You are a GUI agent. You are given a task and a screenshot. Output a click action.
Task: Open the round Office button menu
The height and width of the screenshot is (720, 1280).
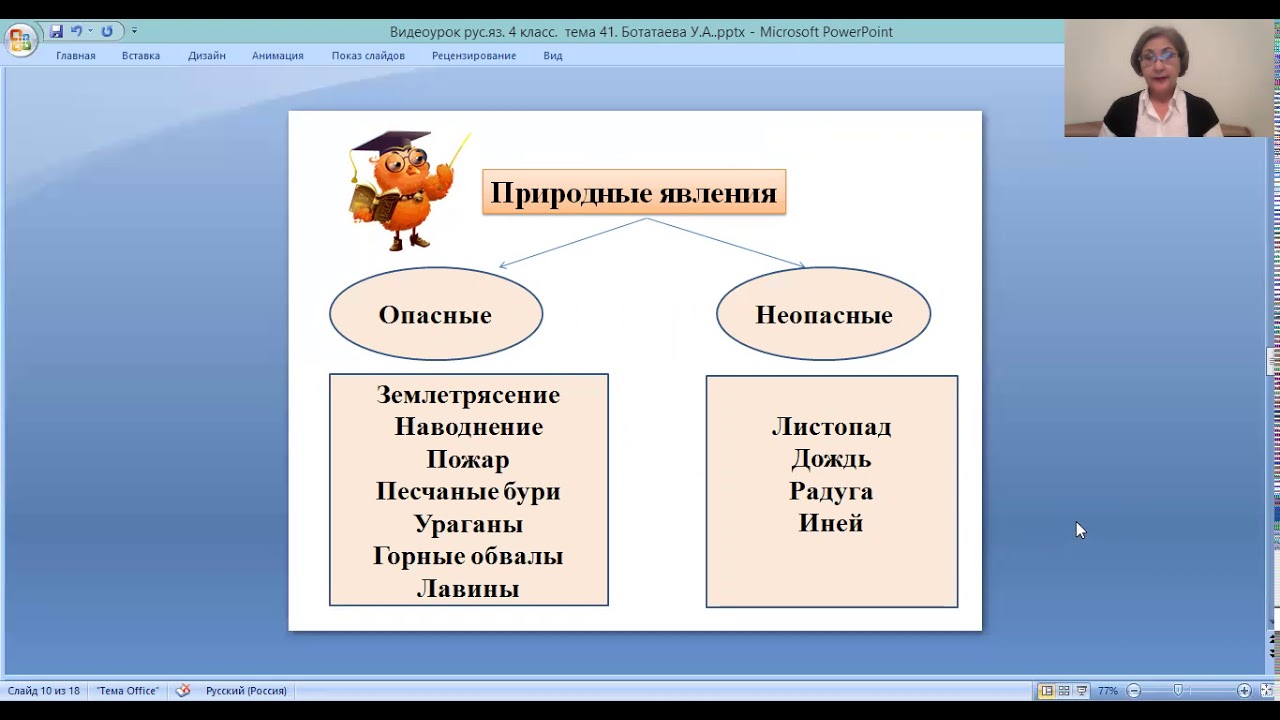pyautogui.click(x=20, y=40)
